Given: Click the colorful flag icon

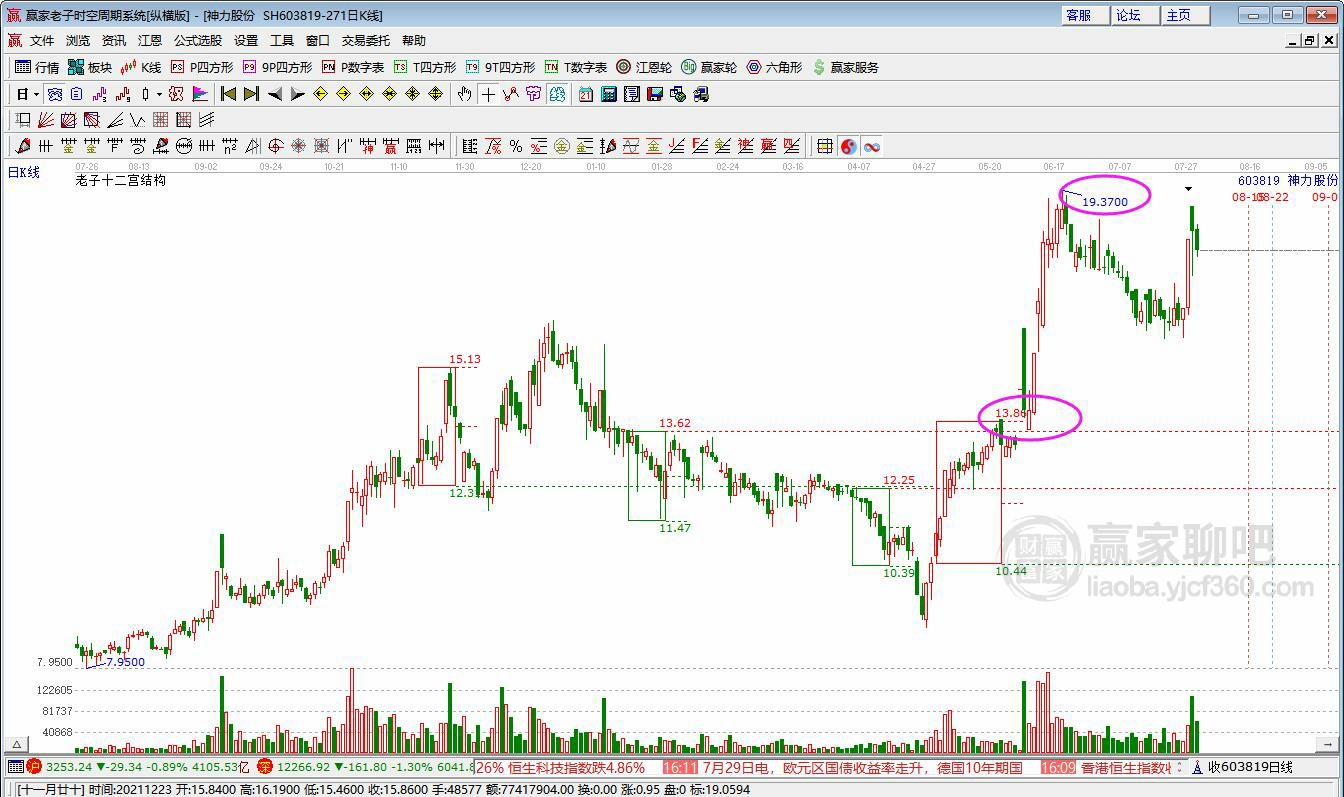Looking at the screenshot, I should [200, 94].
